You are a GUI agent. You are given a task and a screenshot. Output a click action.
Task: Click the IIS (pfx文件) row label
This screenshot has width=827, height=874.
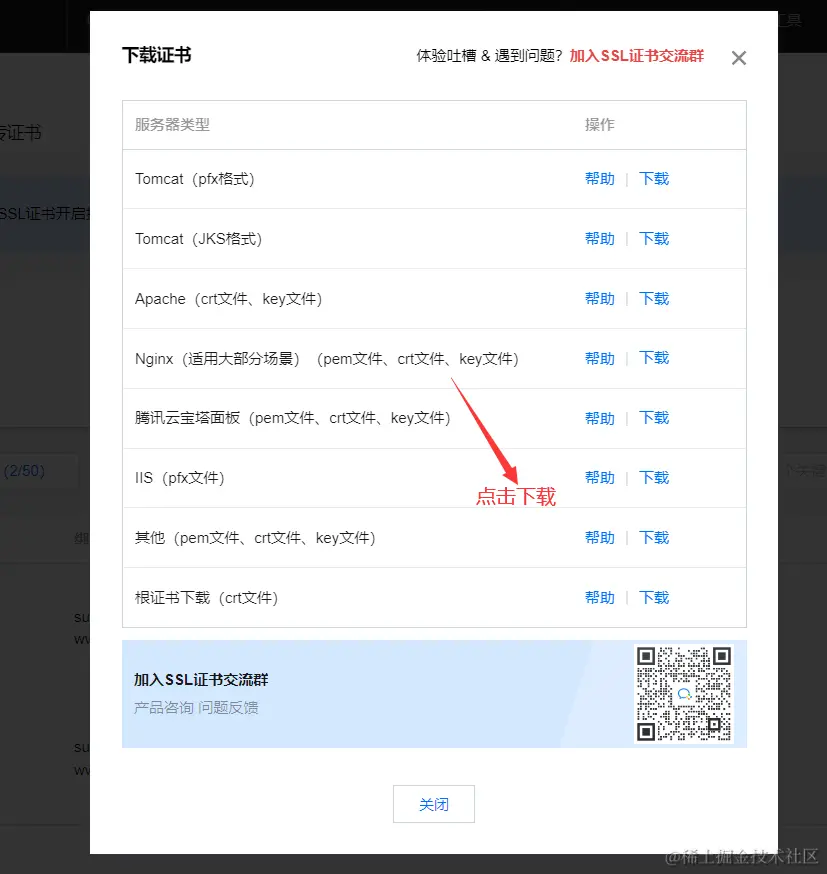(x=179, y=478)
